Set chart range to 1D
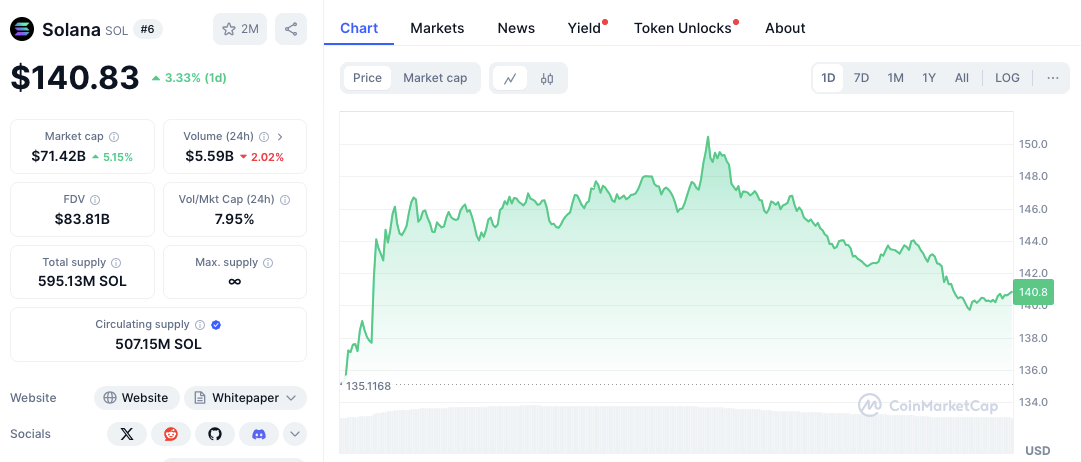Viewport: 1081px width, 462px height. click(x=828, y=78)
